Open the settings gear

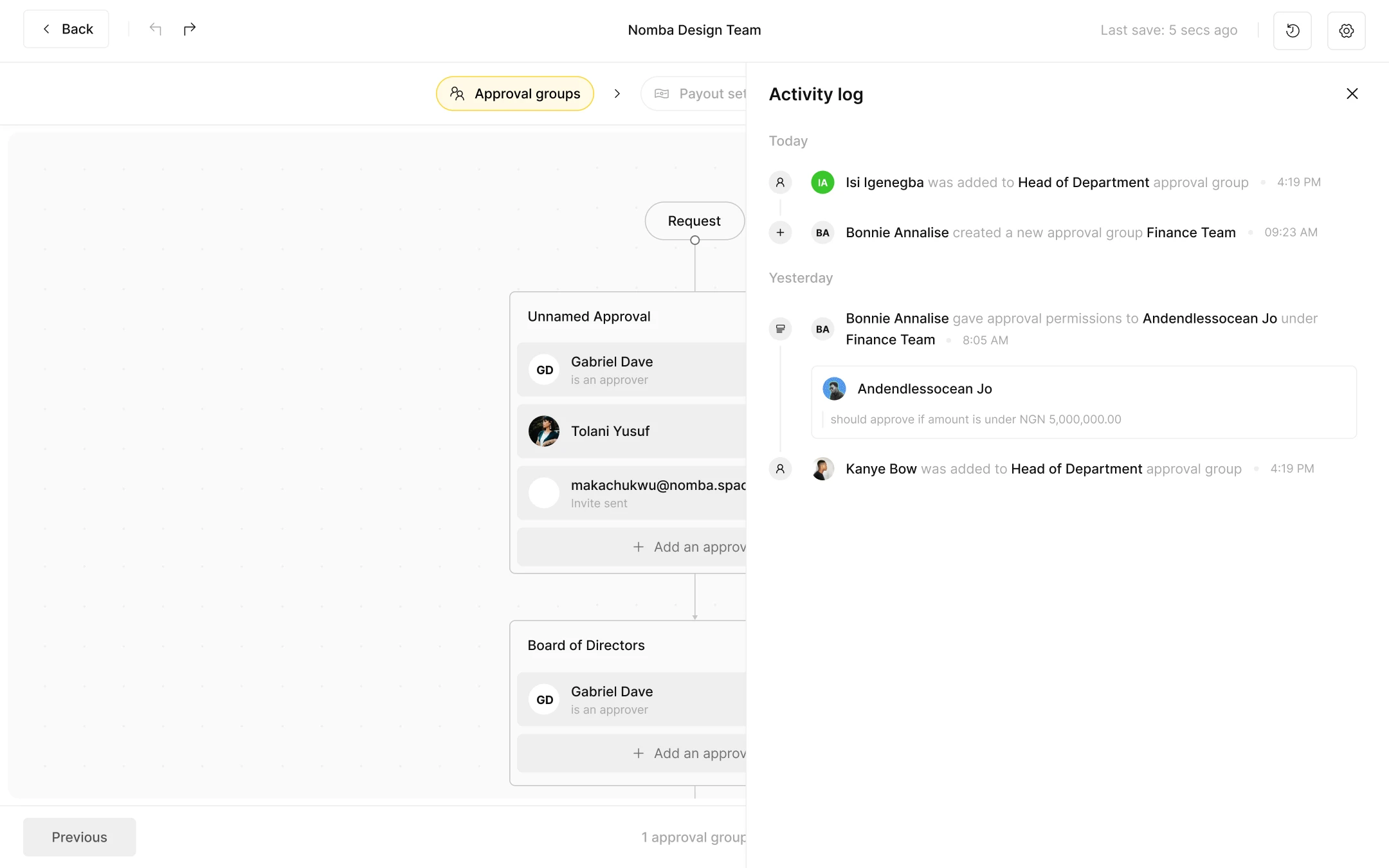click(x=1347, y=30)
